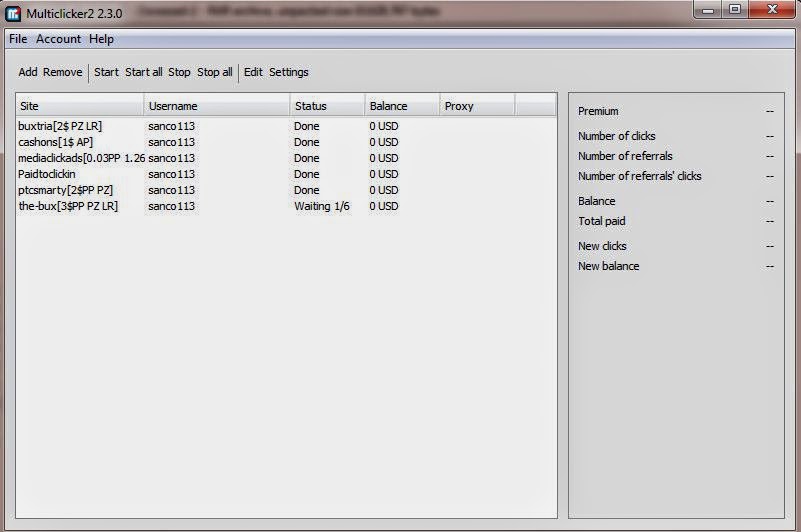Select the mediaclickads[0.03PP 1.26 row
Viewport: 801px width, 532px height.
pos(286,158)
